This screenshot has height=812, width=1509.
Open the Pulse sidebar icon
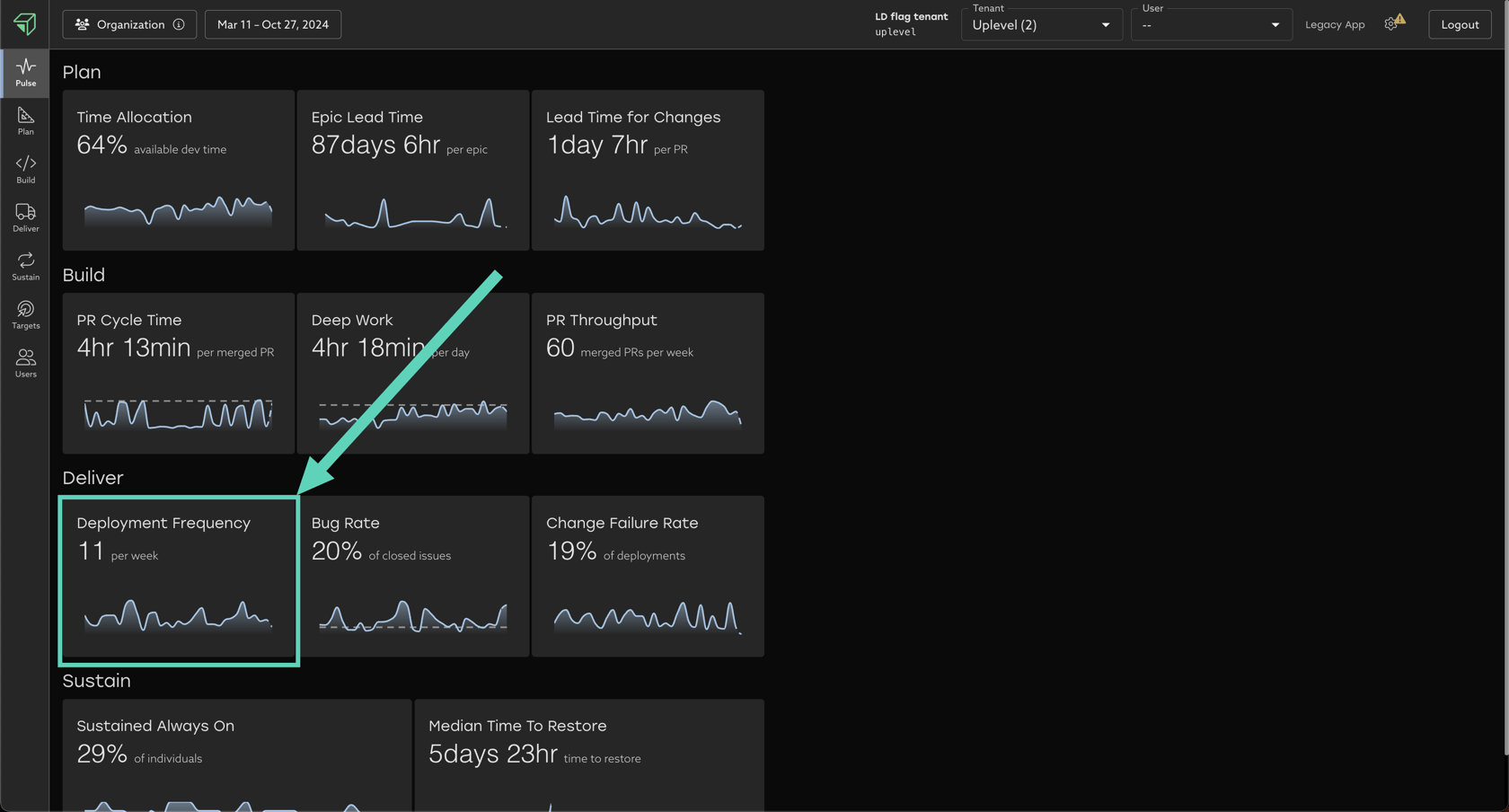(25, 73)
